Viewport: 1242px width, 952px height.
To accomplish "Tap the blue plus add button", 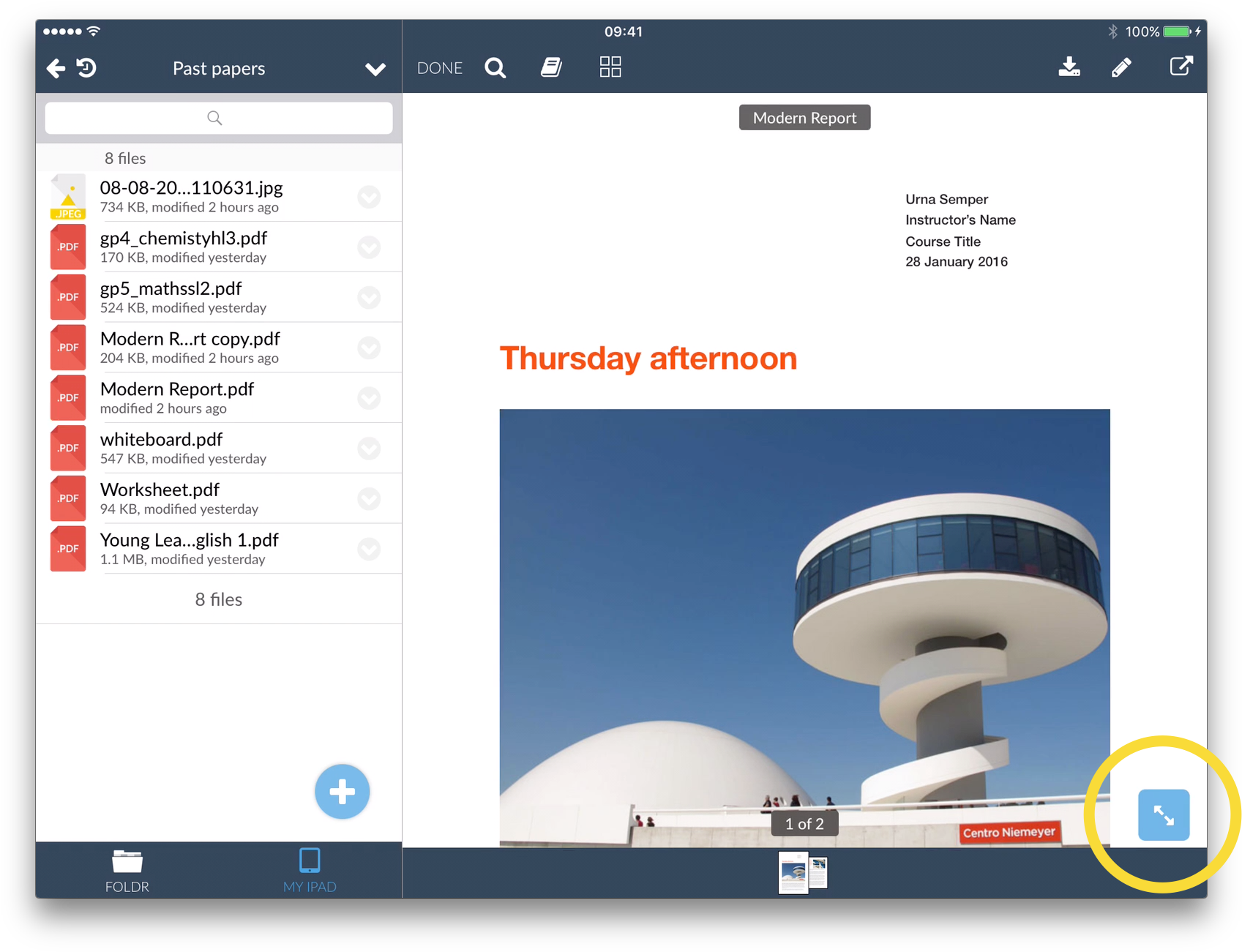I will click(x=342, y=792).
